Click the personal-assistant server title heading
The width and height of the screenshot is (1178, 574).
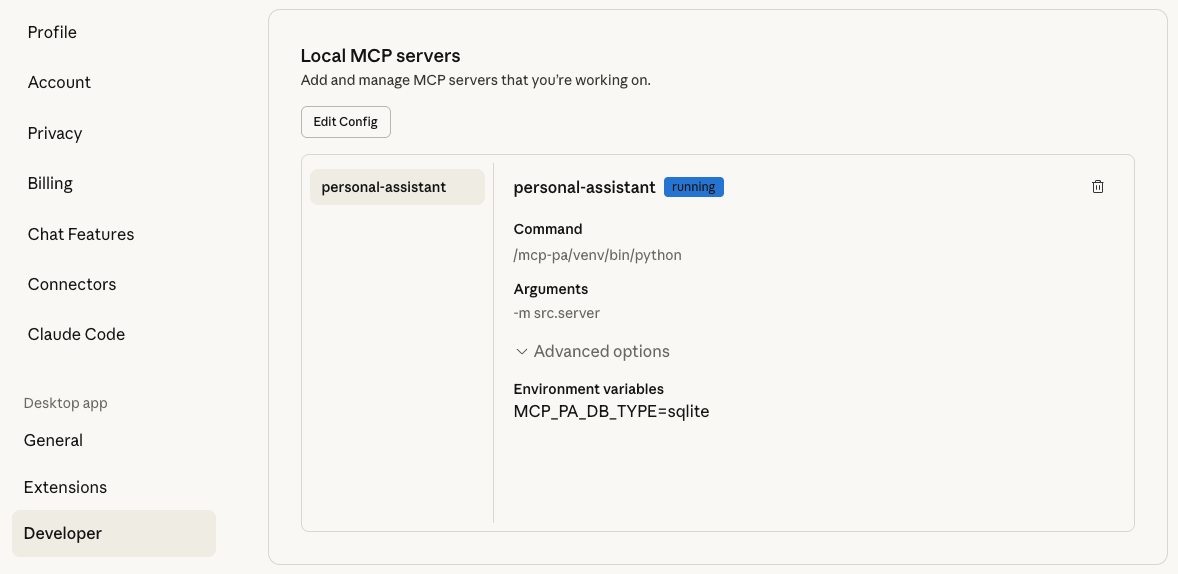coord(584,187)
